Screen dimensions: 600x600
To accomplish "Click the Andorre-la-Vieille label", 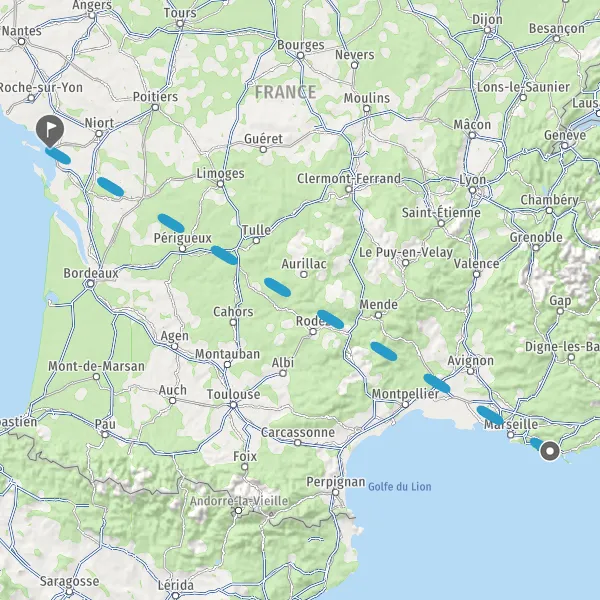I will click(239, 501).
